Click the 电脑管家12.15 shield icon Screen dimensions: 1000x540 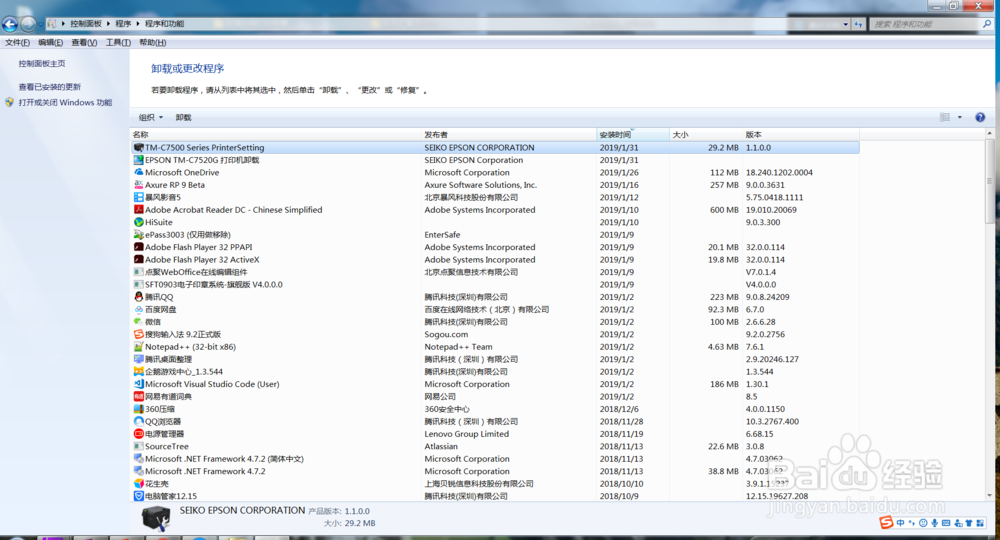click(138, 496)
